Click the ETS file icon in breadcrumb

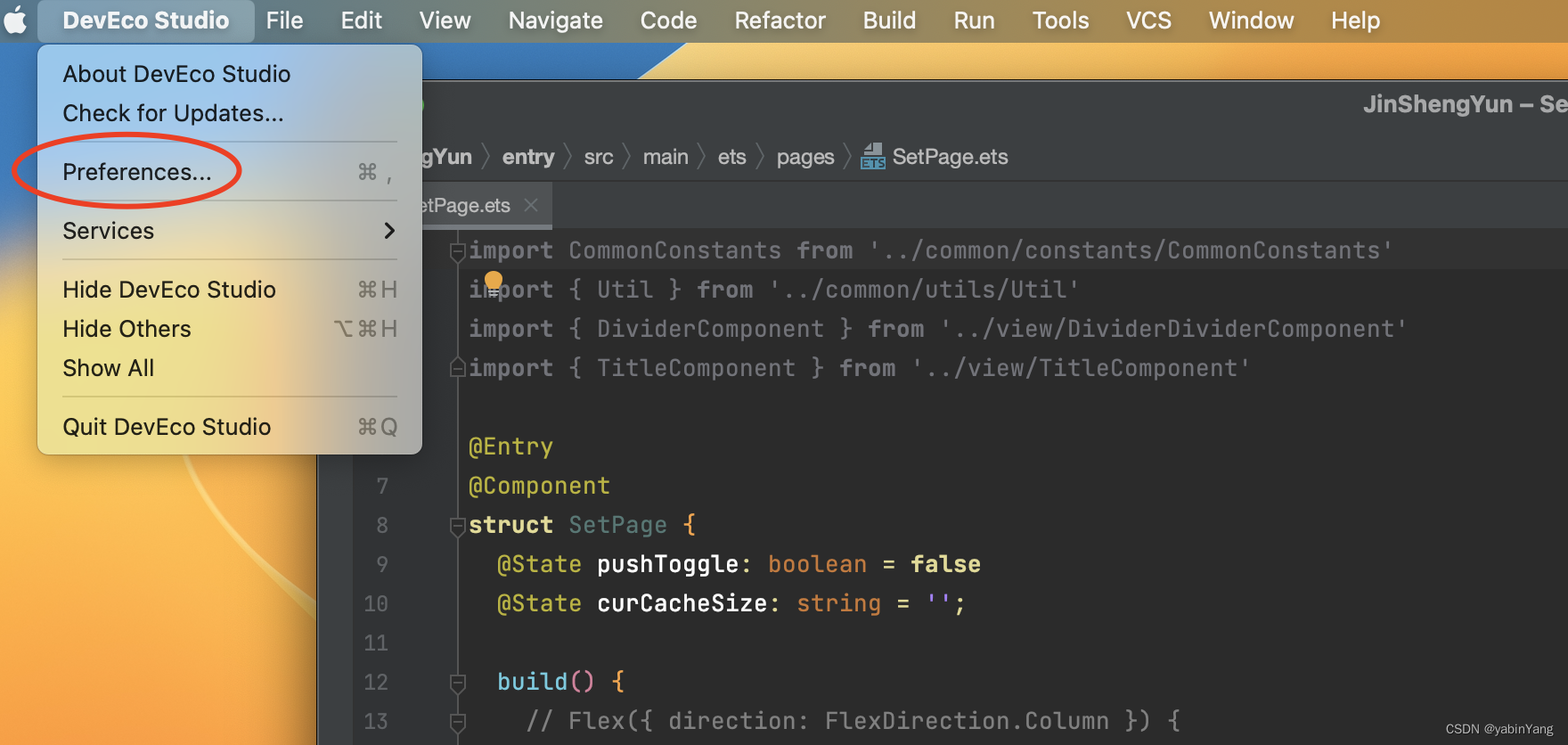[873, 157]
